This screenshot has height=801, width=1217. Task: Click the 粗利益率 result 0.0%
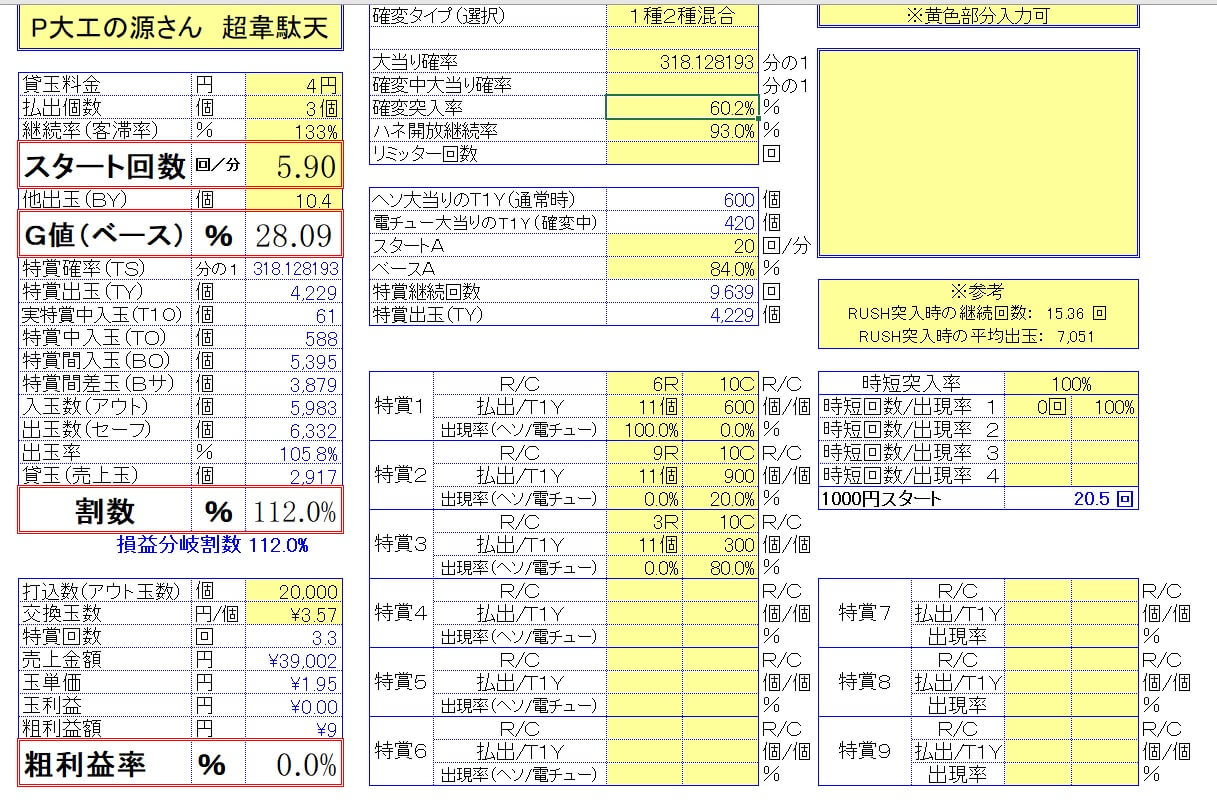pos(293,765)
